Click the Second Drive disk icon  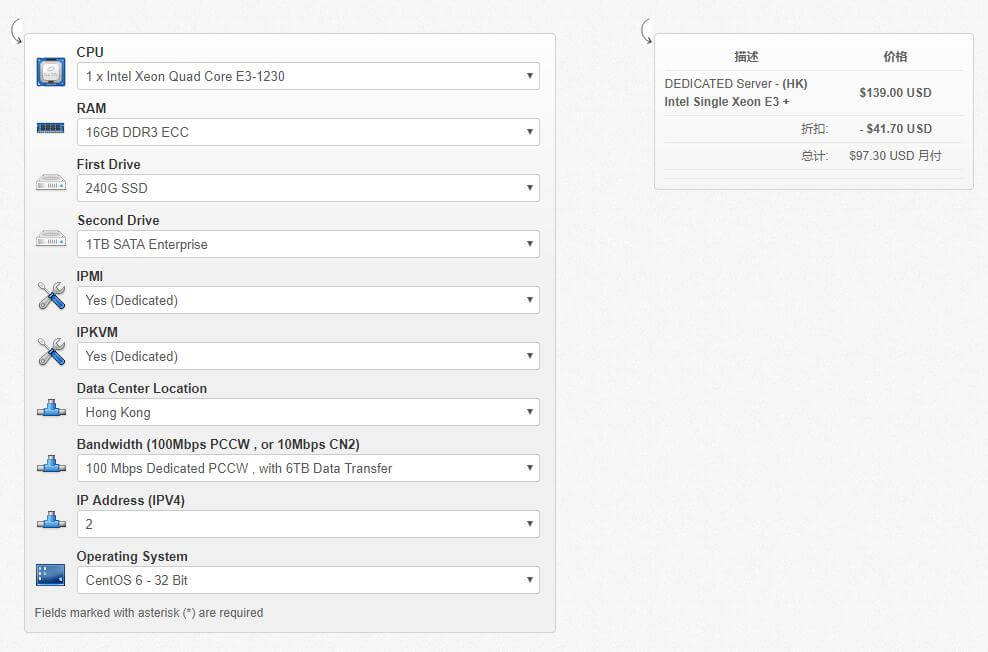[x=51, y=239]
